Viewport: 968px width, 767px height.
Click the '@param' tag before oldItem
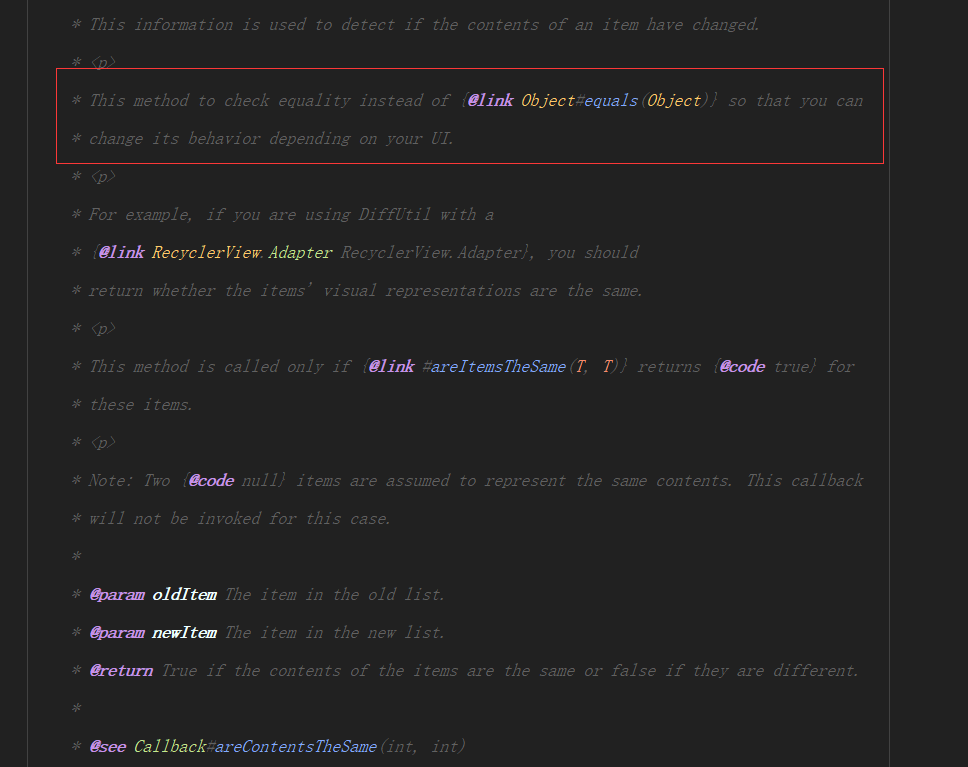coord(117,595)
